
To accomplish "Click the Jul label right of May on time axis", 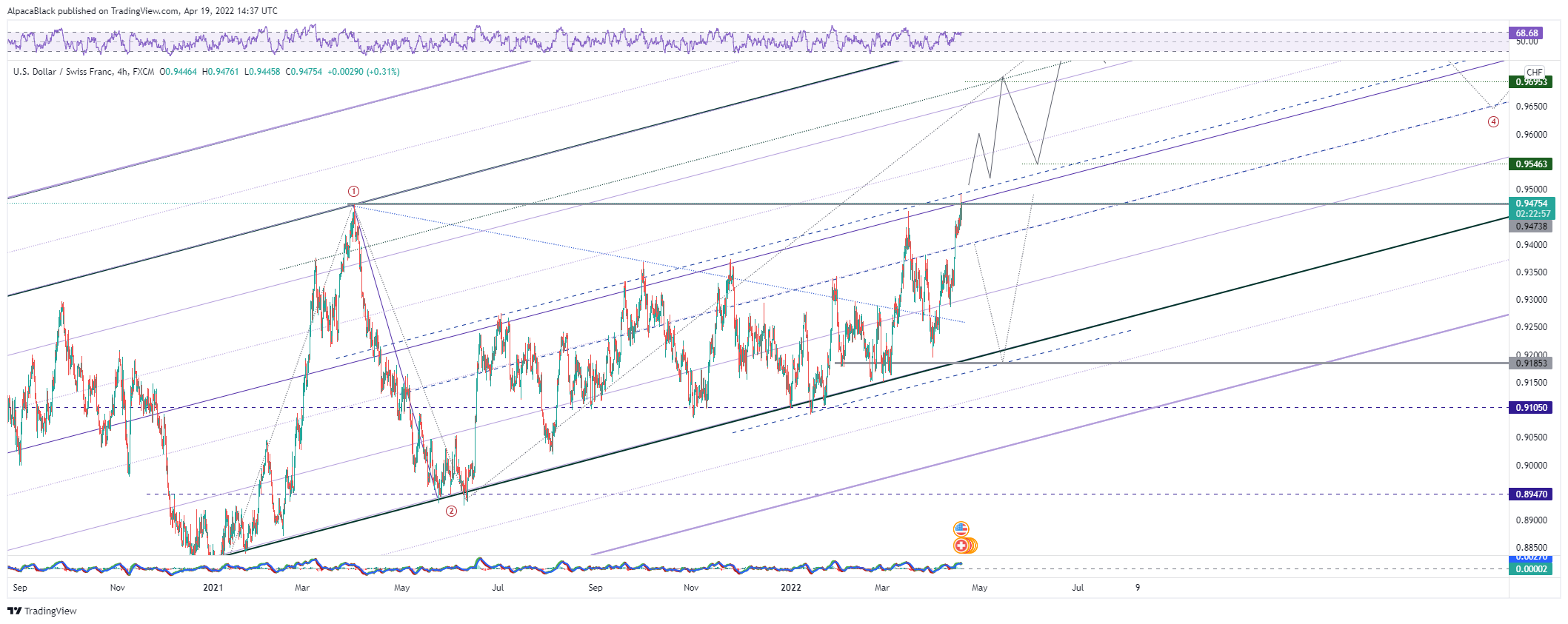I will tap(1078, 588).
